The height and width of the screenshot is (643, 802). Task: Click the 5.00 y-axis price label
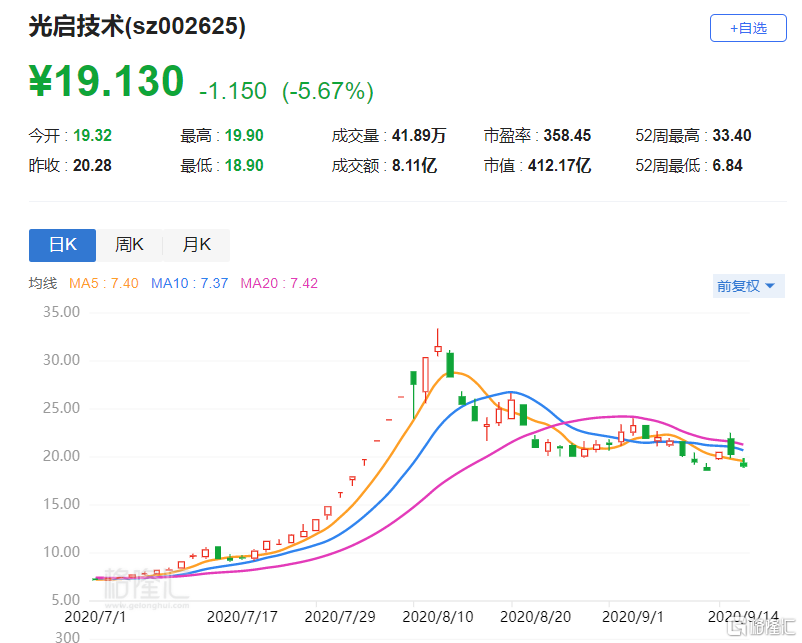click(x=65, y=600)
